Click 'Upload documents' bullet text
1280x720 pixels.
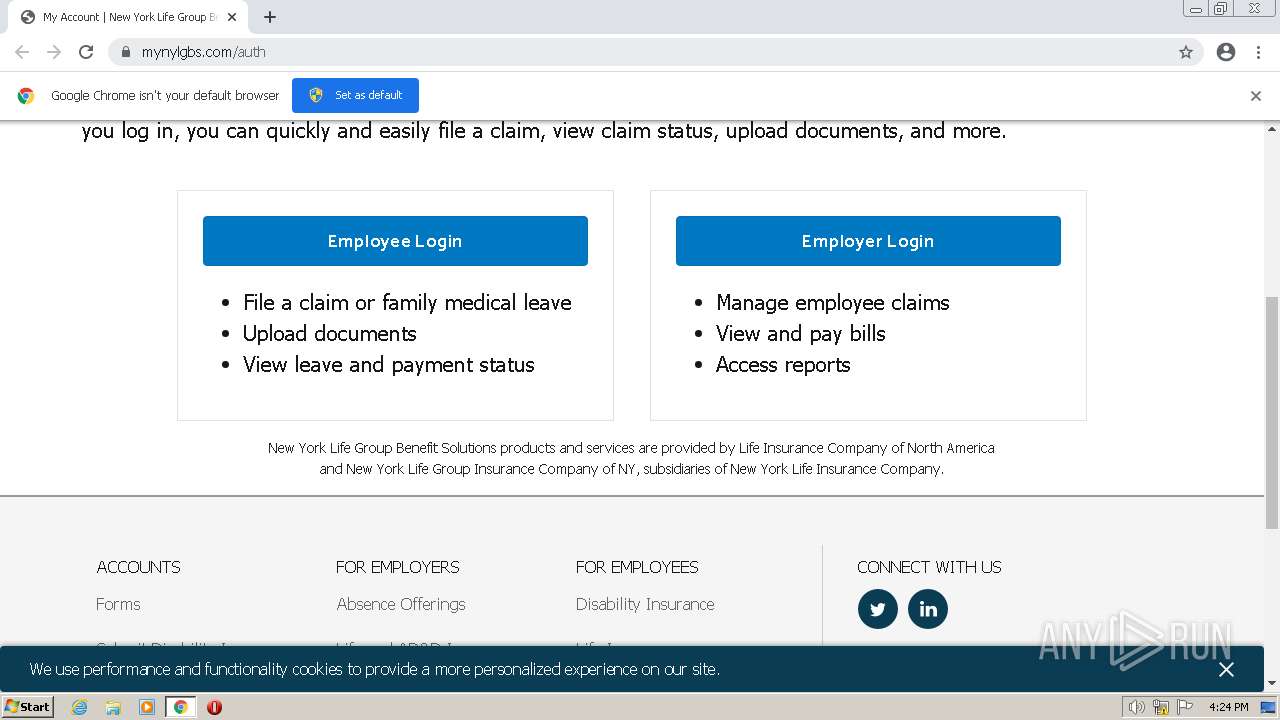point(330,334)
